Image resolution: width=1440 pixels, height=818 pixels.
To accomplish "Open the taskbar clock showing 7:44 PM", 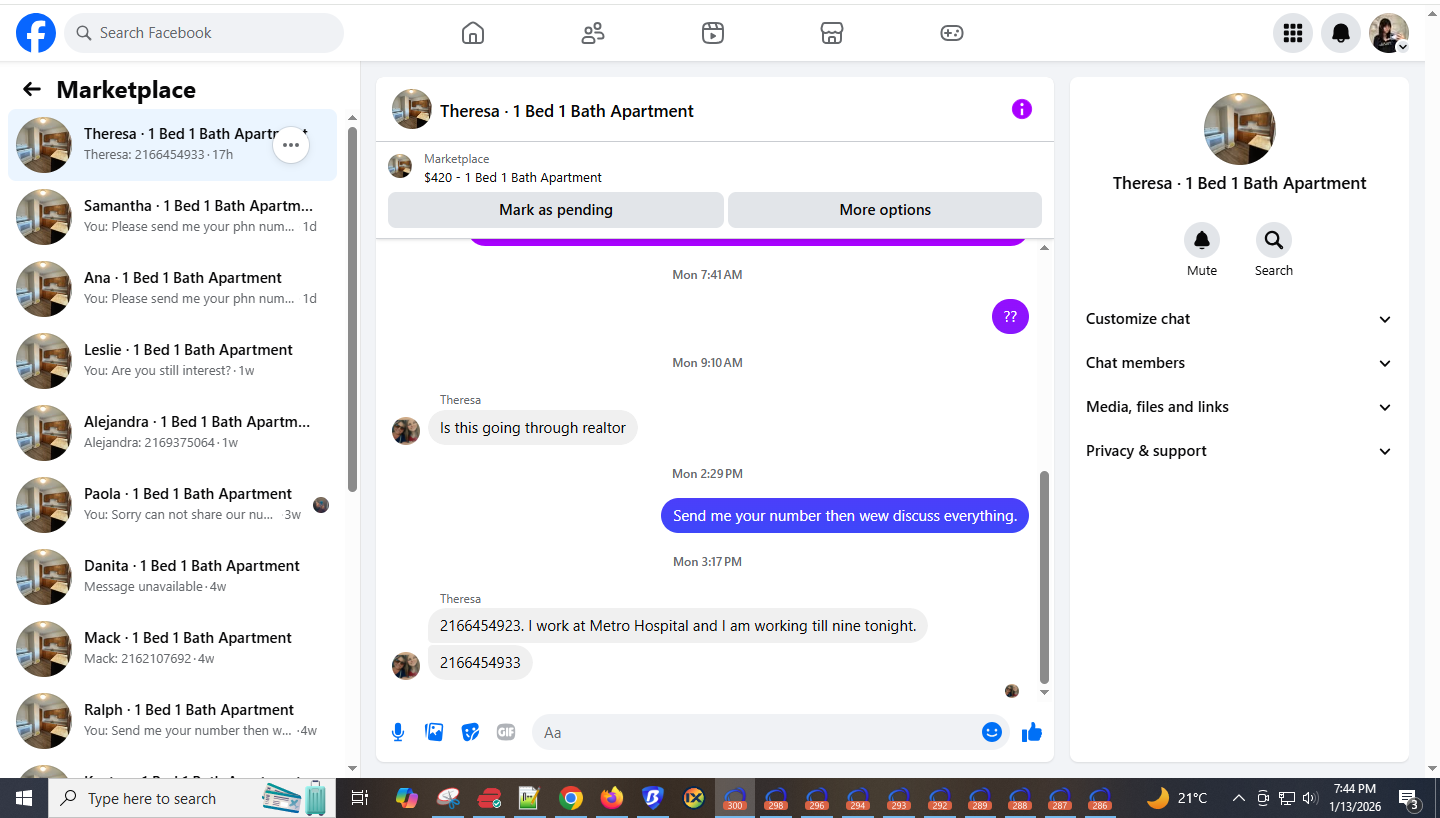I will click(1354, 798).
